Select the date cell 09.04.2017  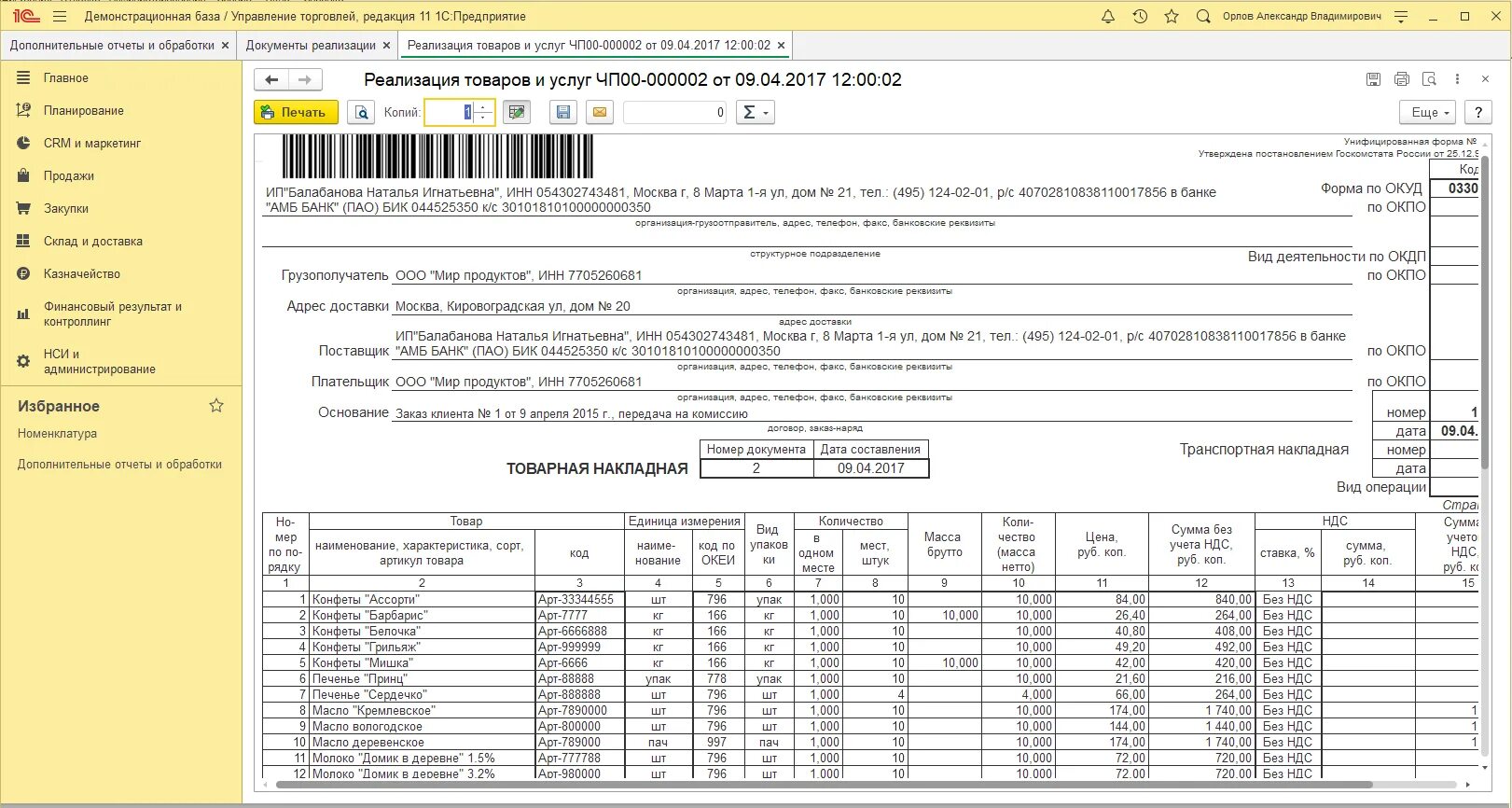click(870, 468)
